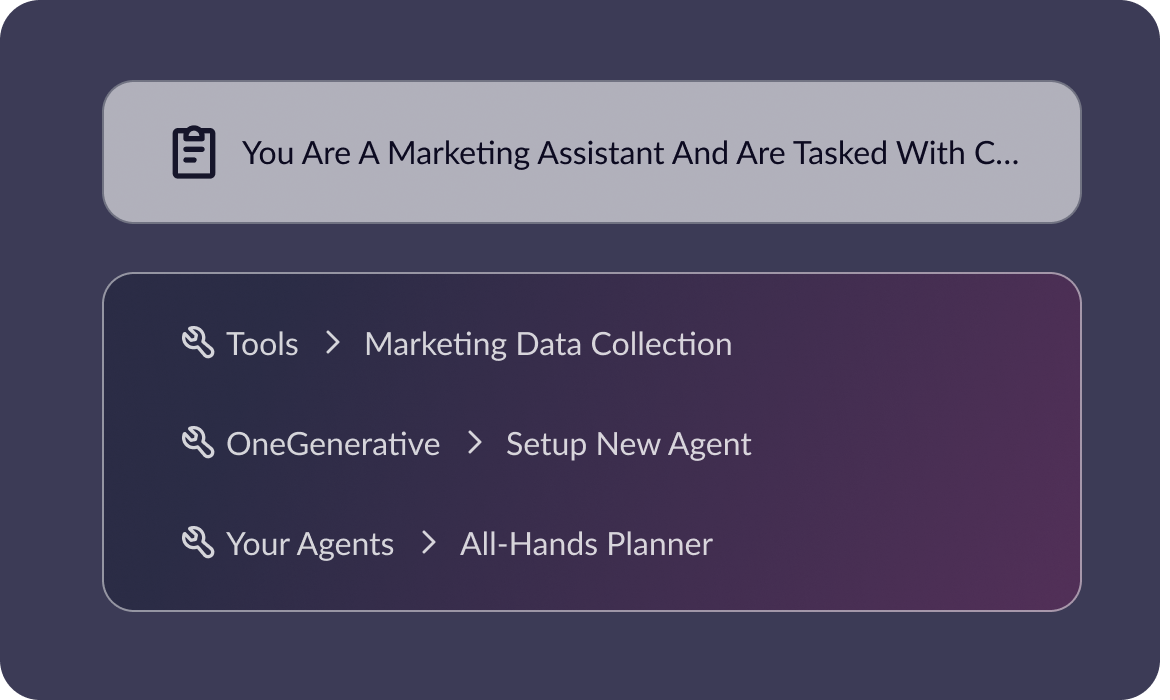Open the All-Hands Planner agent
The image size is (1170, 700).
click(586, 544)
